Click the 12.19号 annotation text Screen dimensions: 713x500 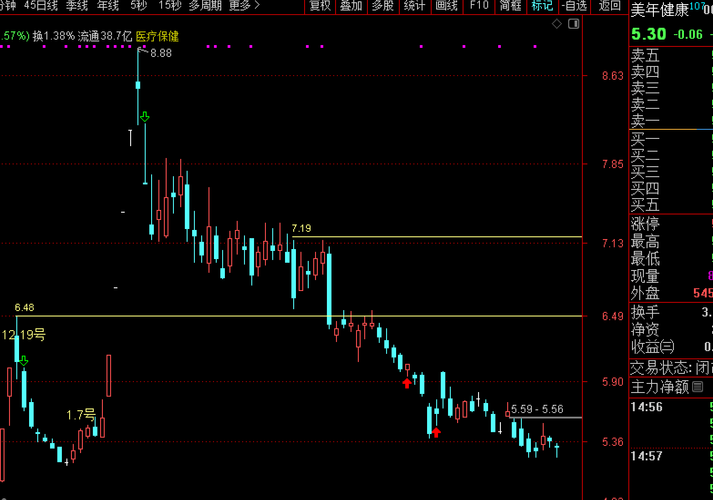coord(24,335)
